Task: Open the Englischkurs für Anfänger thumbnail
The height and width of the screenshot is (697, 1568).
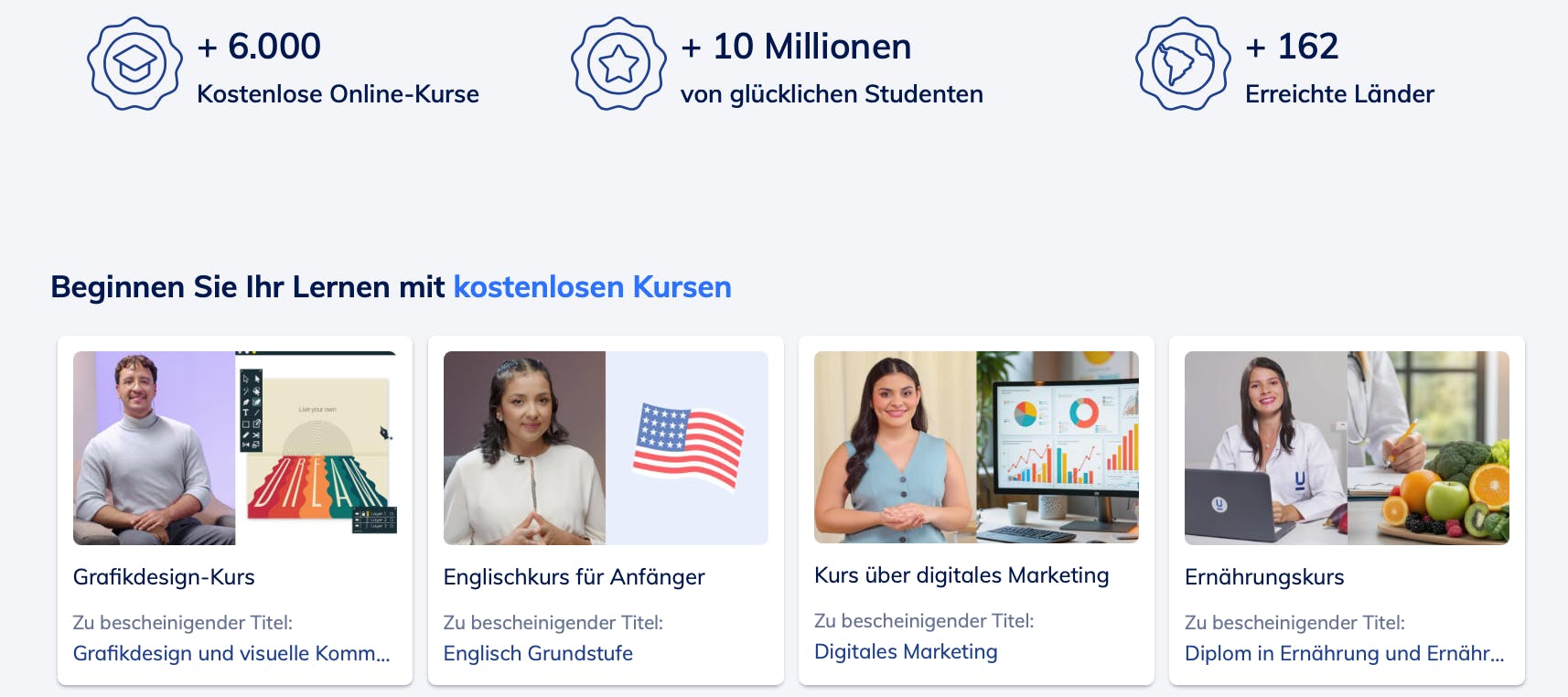Action: click(x=606, y=448)
